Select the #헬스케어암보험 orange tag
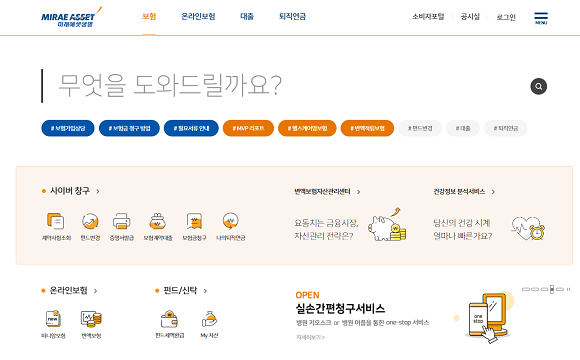The width and height of the screenshot is (580, 360). point(307,128)
